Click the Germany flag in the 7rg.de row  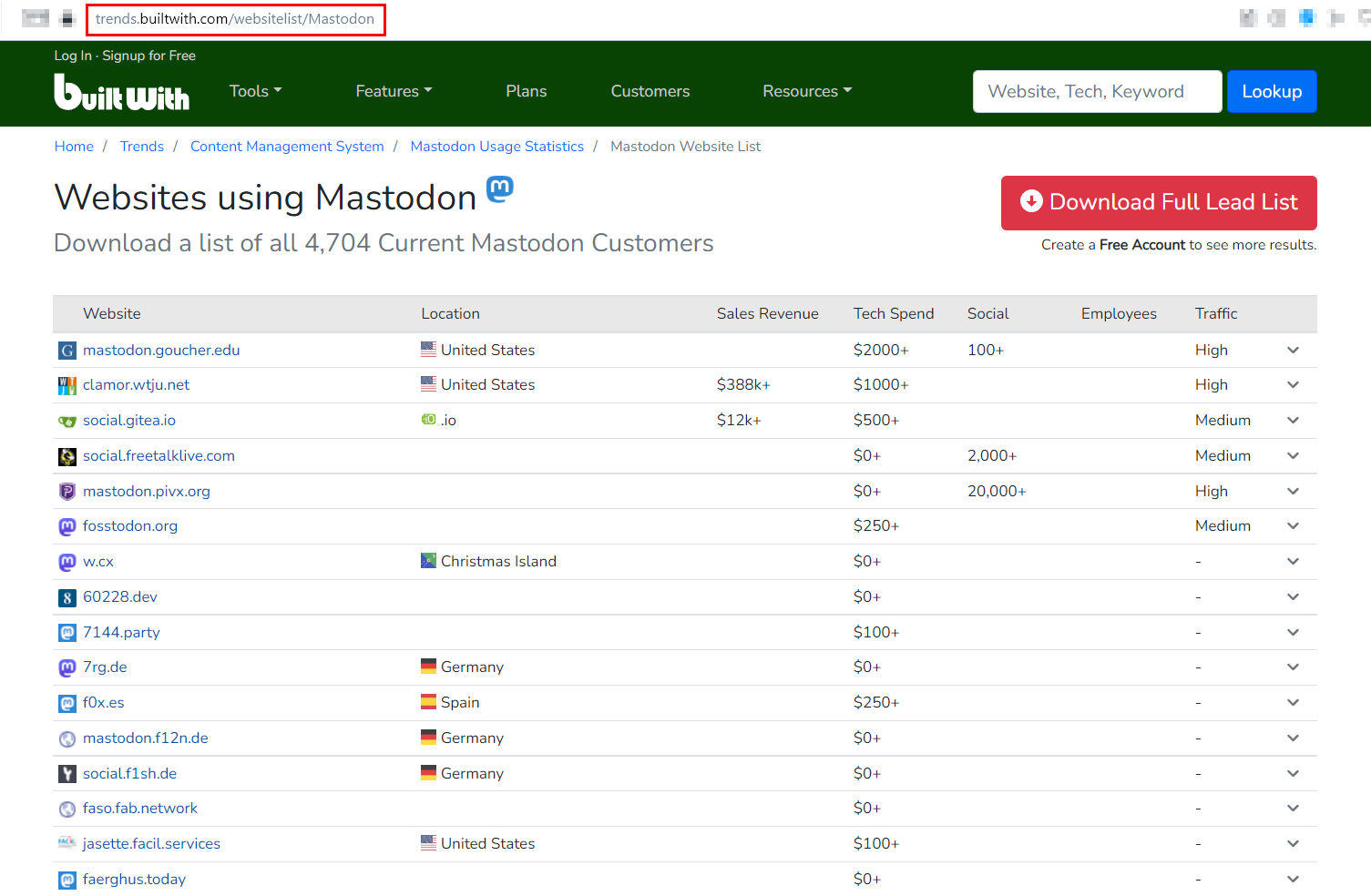(428, 666)
